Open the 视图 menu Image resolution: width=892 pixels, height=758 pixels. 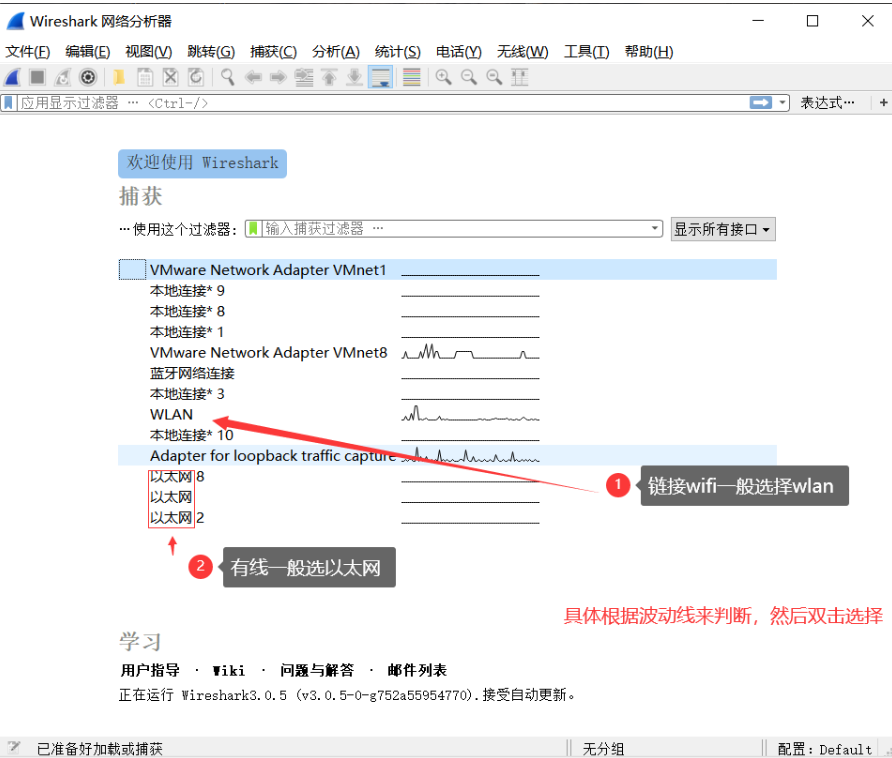[148, 52]
